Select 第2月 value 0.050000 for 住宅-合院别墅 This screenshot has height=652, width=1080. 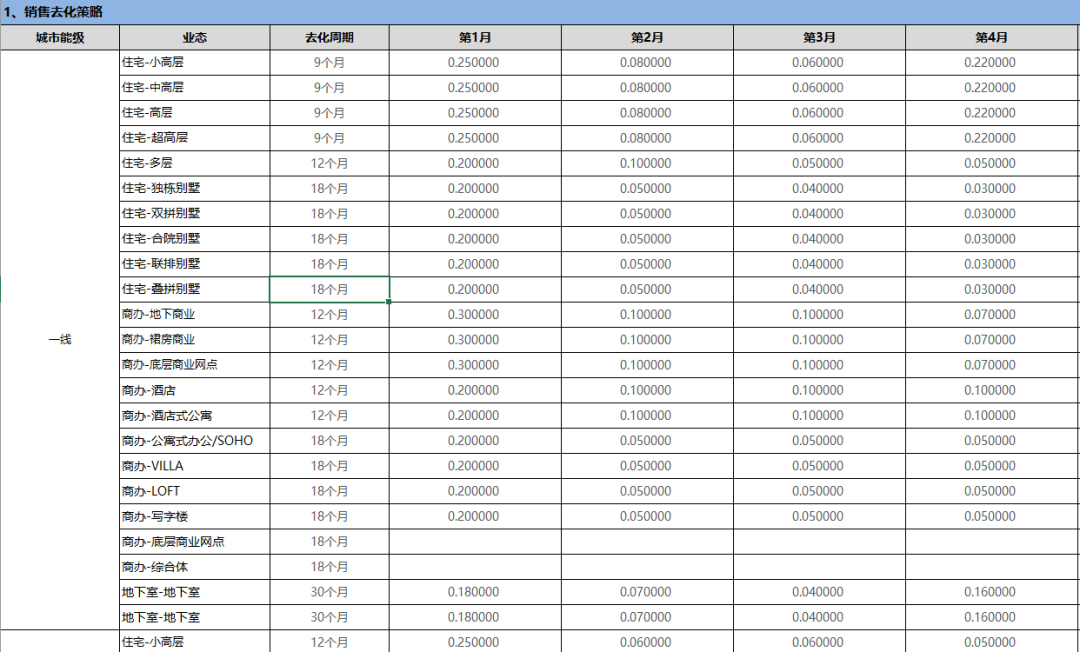(x=647, y=239)
